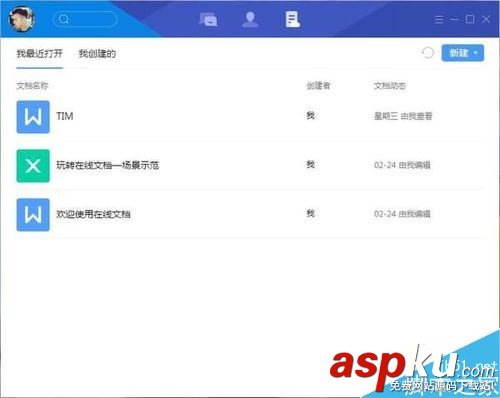Open 欢迎使用在线文档 document
Viewport: 500px width, 398px height.
point(93,214)
